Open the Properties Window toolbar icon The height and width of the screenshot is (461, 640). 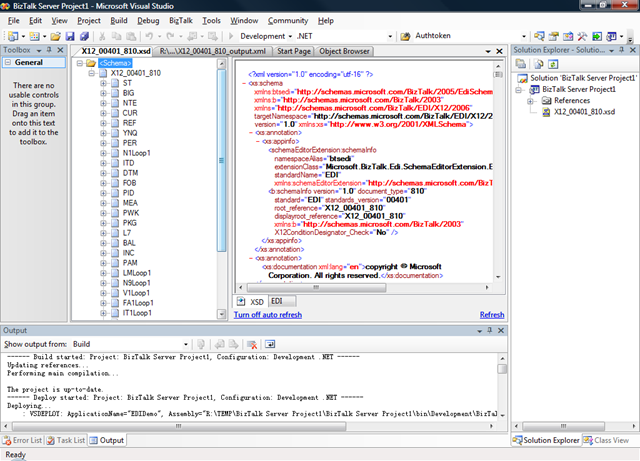[553, 36]
